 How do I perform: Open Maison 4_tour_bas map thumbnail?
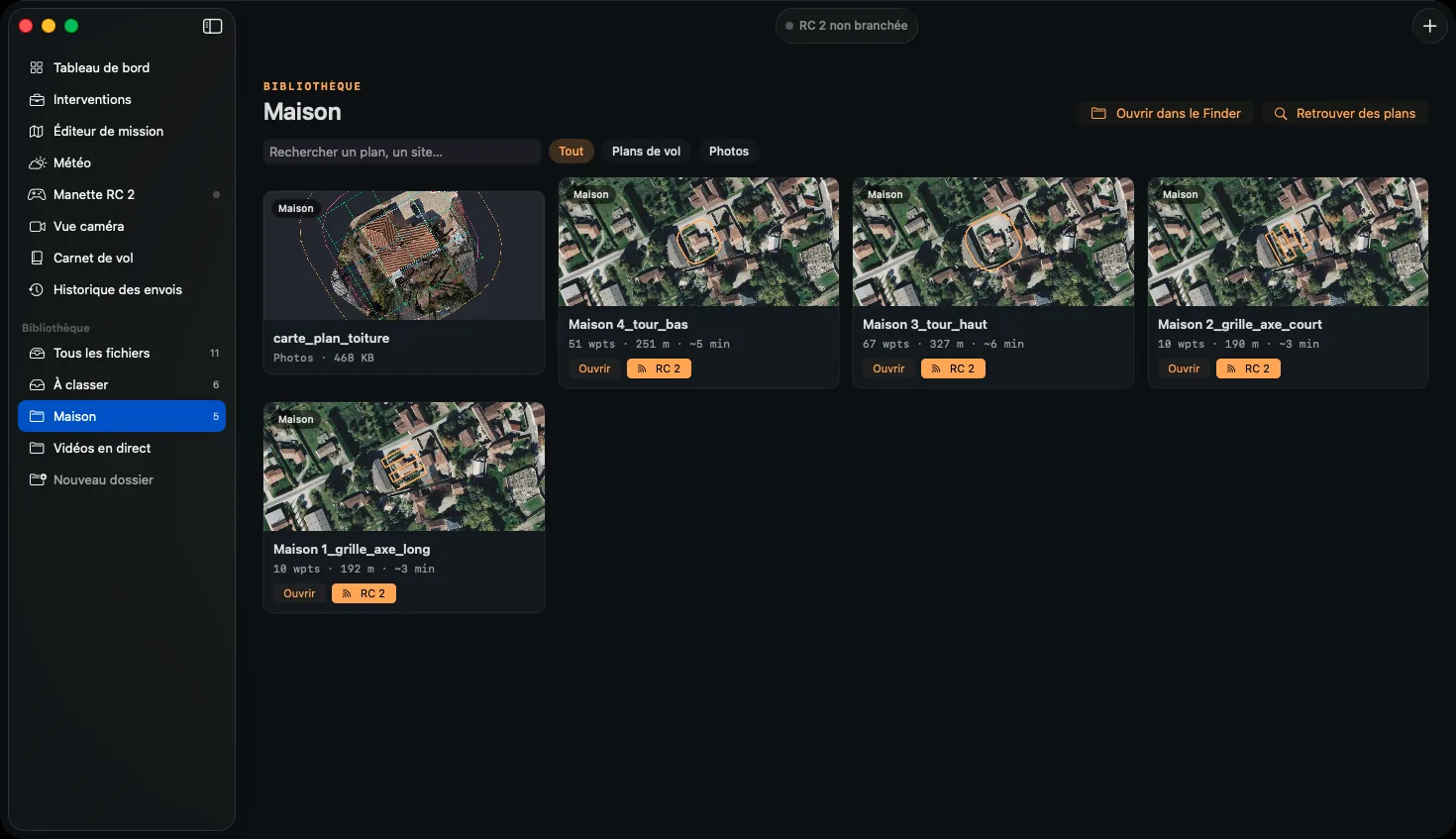point(698,242)
